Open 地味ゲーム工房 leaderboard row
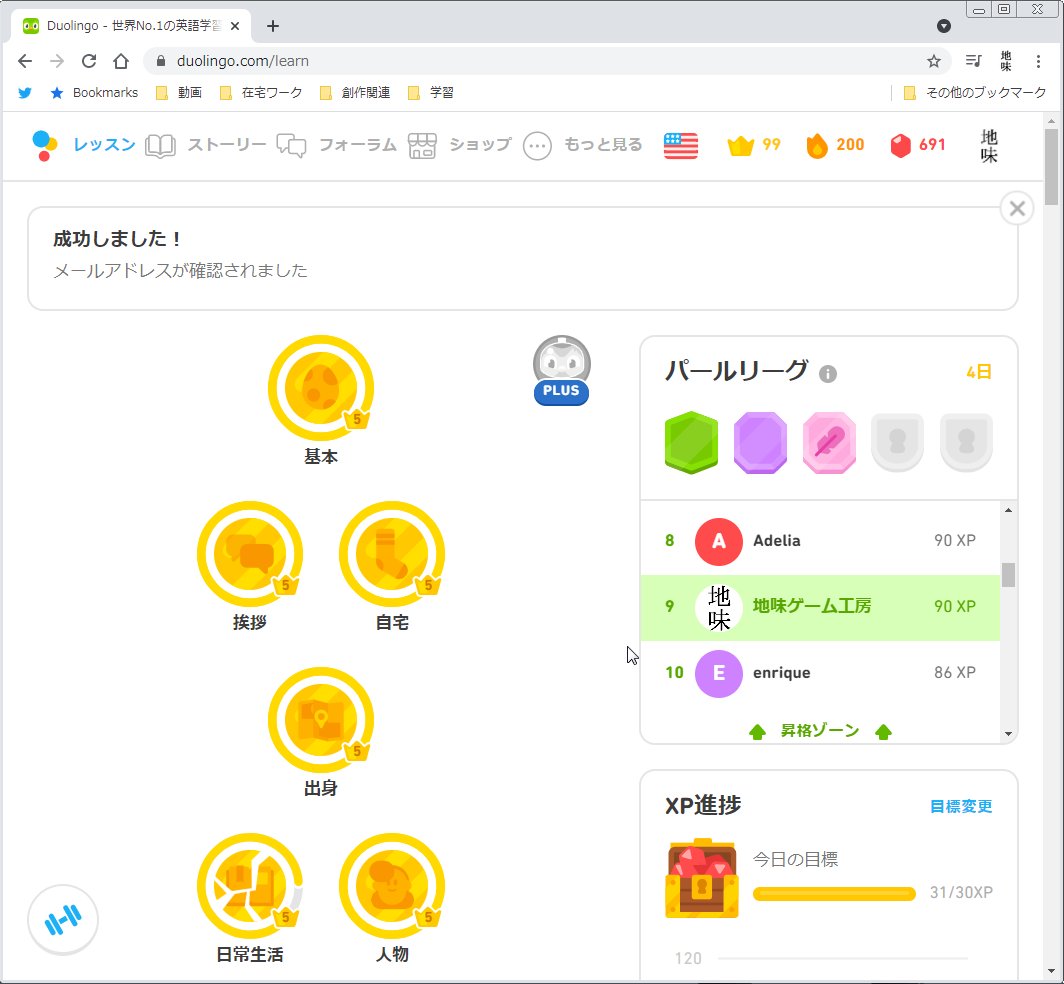The image size is (1064, 984). (x=820, y=607)
